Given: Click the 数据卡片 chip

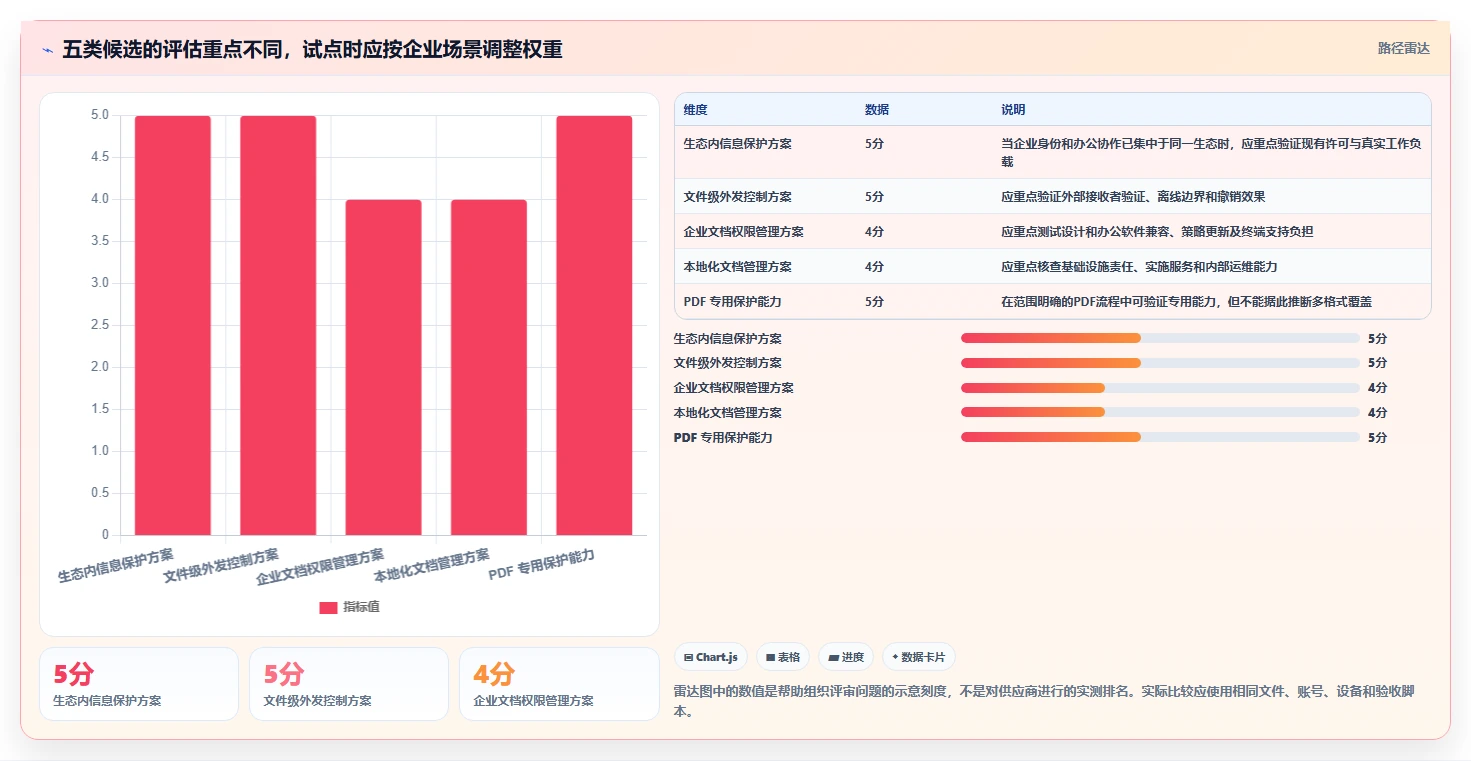Looking at the screenshot, I should click(x=919, y=657).
